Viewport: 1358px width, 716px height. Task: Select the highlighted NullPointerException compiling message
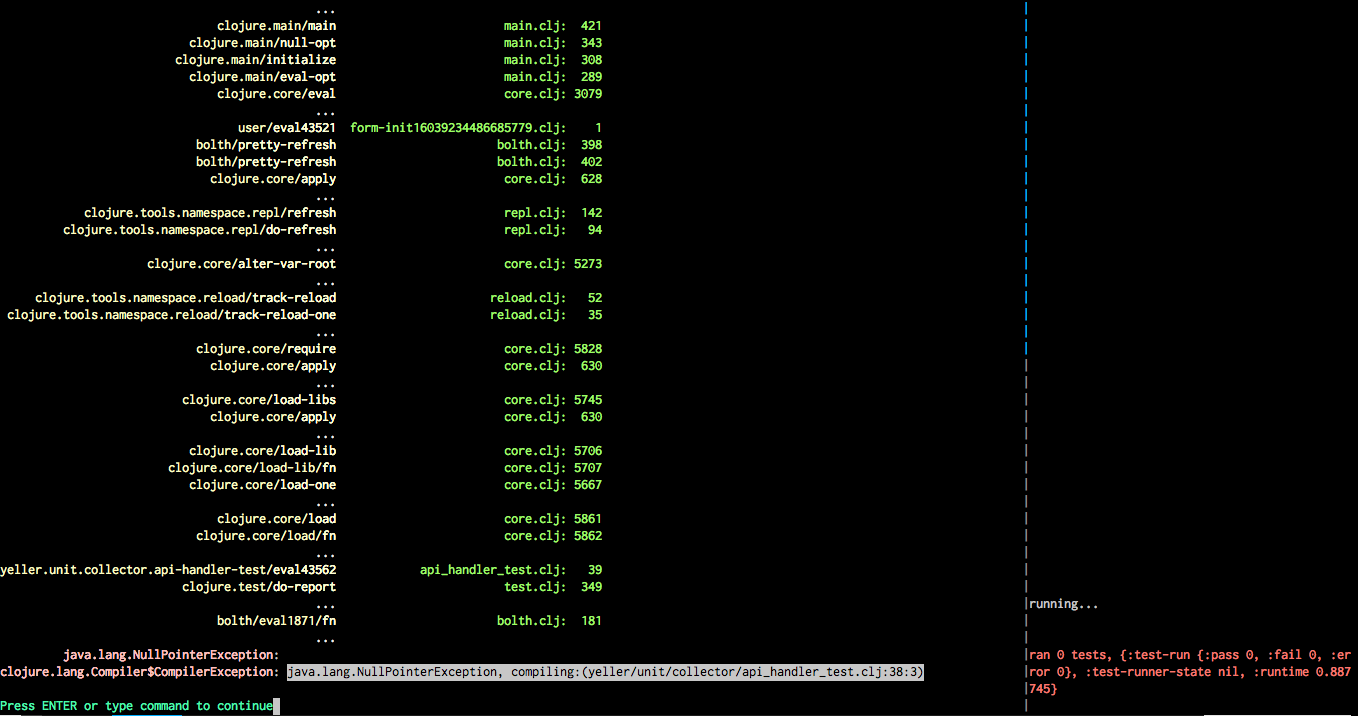605,673
